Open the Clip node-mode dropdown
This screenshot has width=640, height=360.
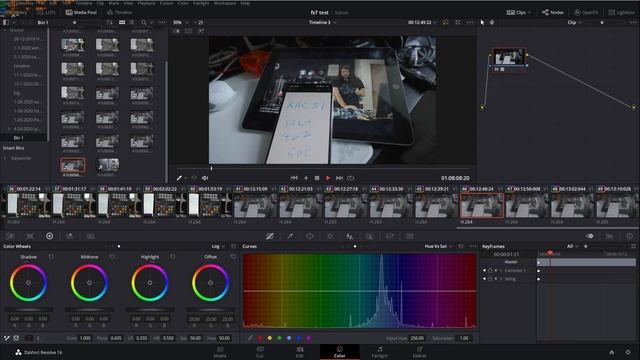(x=574, y=22)
